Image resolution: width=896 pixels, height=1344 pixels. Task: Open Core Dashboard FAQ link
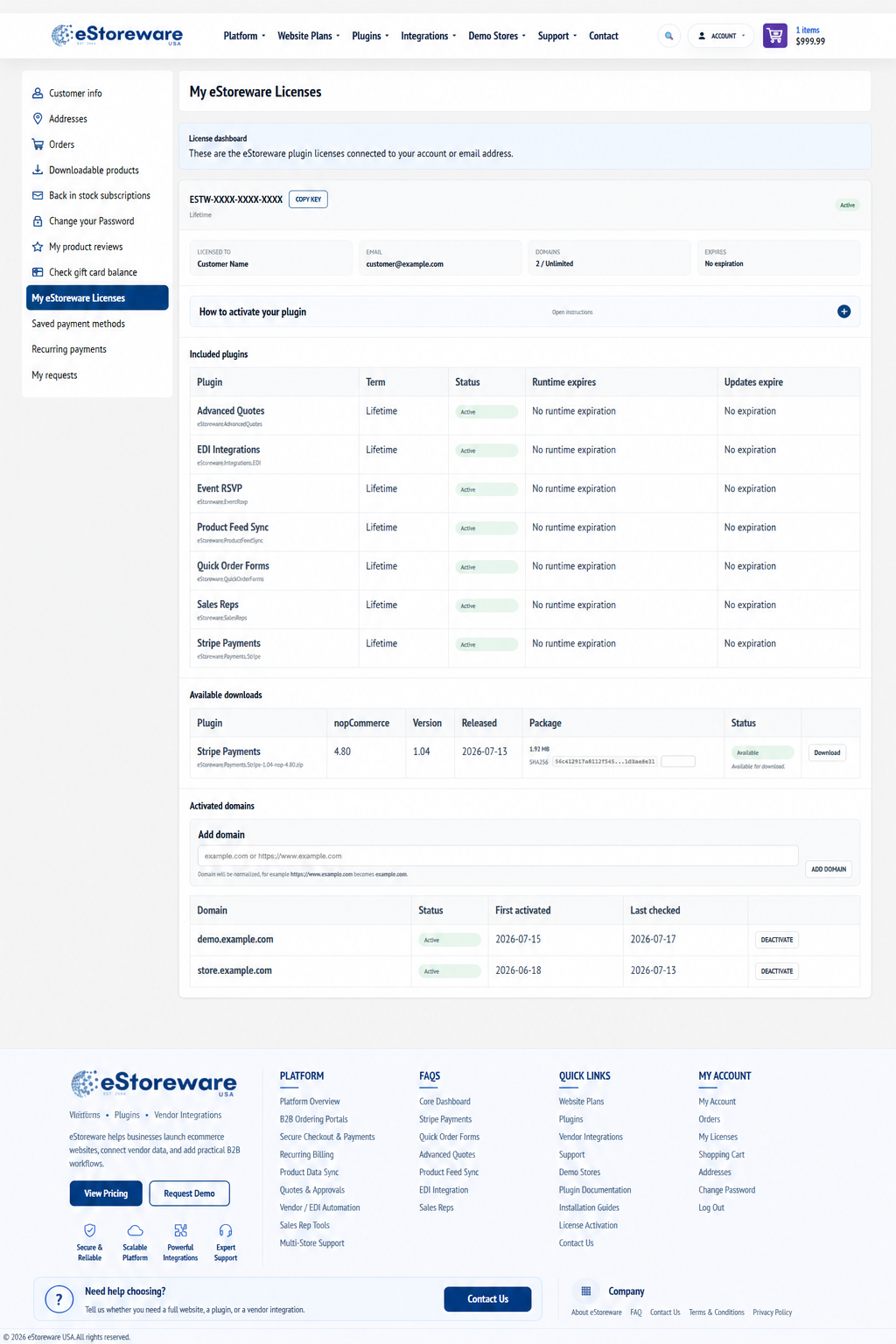[444, 1102]
